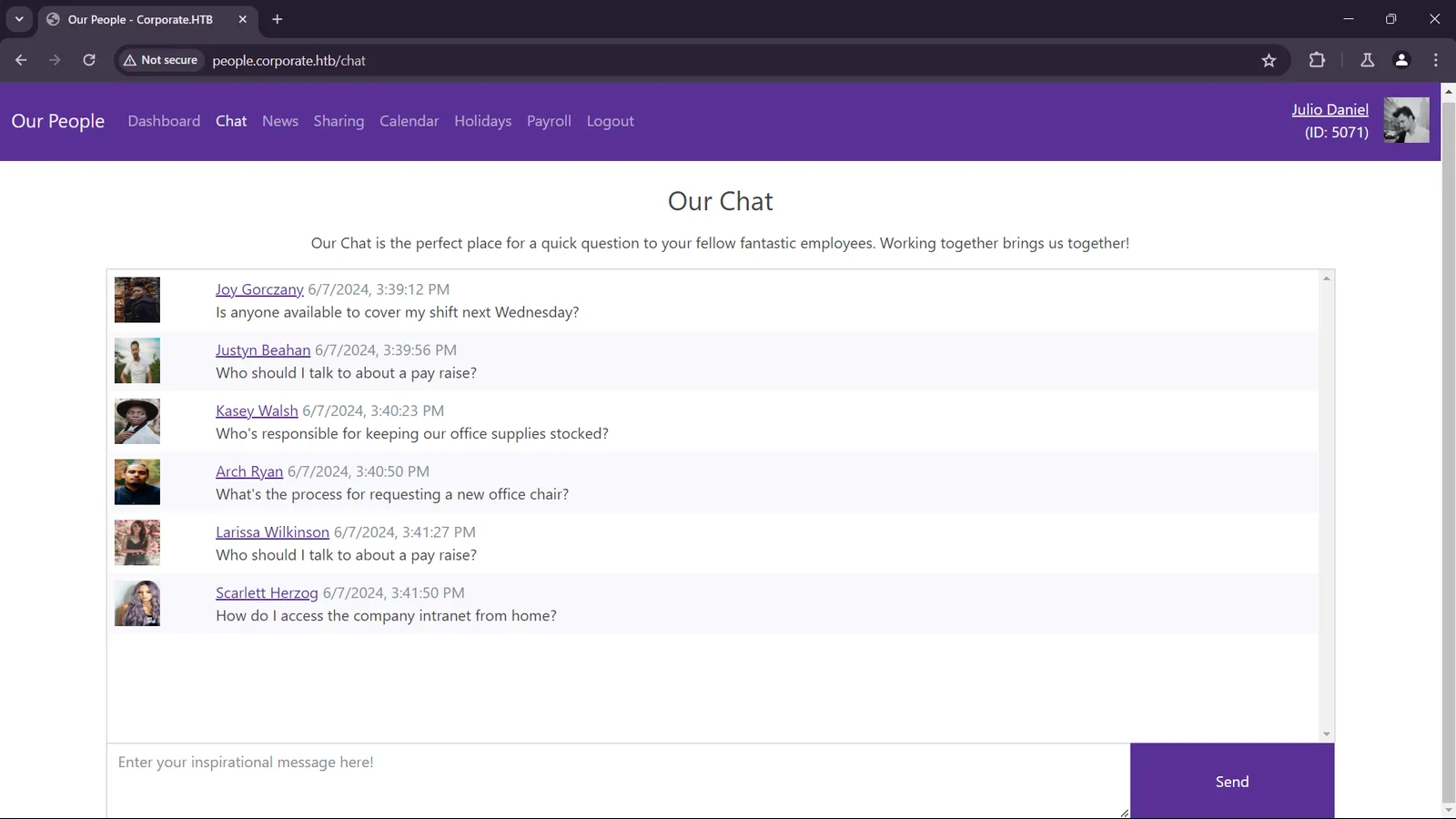Click timestamp 6/7/2024, 3:41:50 PM
Viewport: 1456px width, 819px height.
pos(393,593)
